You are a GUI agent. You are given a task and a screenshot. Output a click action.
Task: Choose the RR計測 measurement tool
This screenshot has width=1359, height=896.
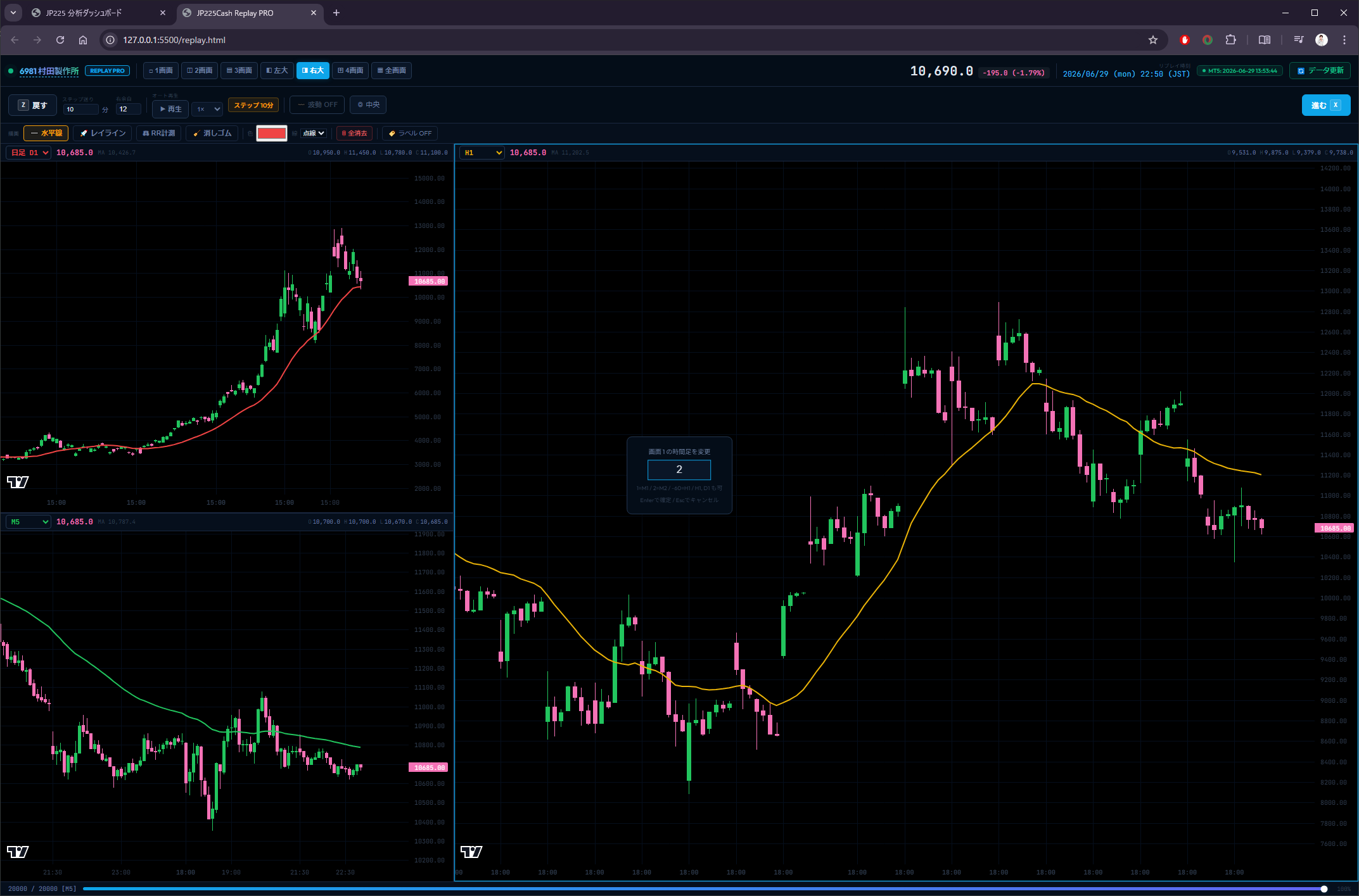(158, 133)
